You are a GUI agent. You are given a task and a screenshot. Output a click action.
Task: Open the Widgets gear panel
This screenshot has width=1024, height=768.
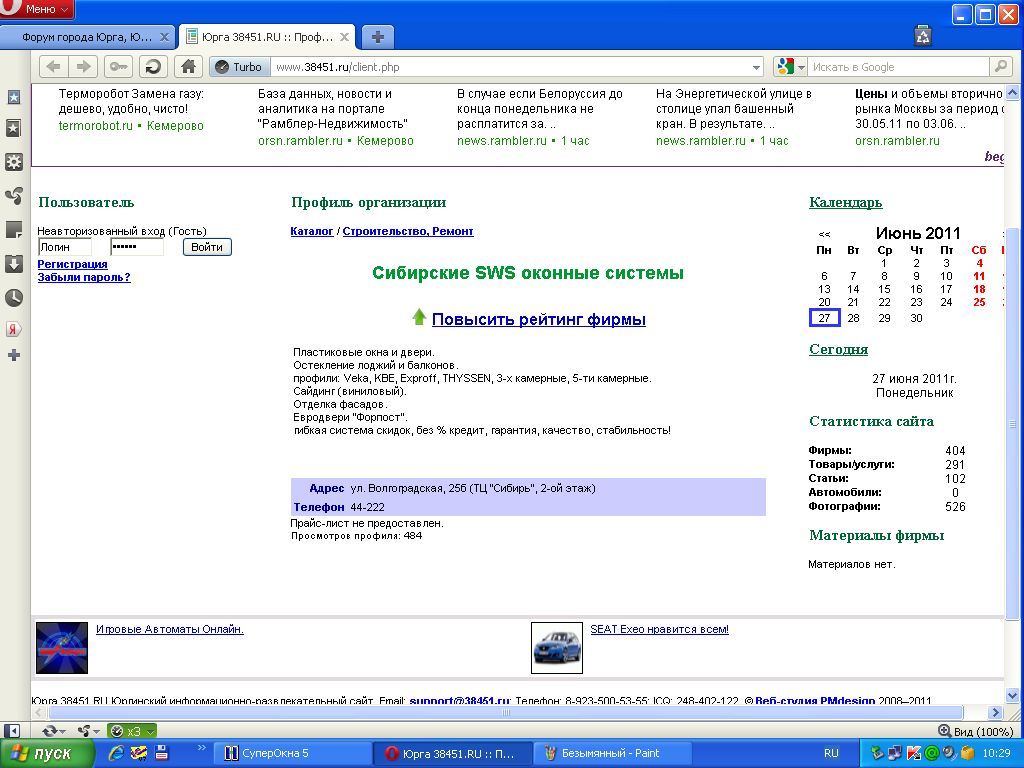[14, 162]
